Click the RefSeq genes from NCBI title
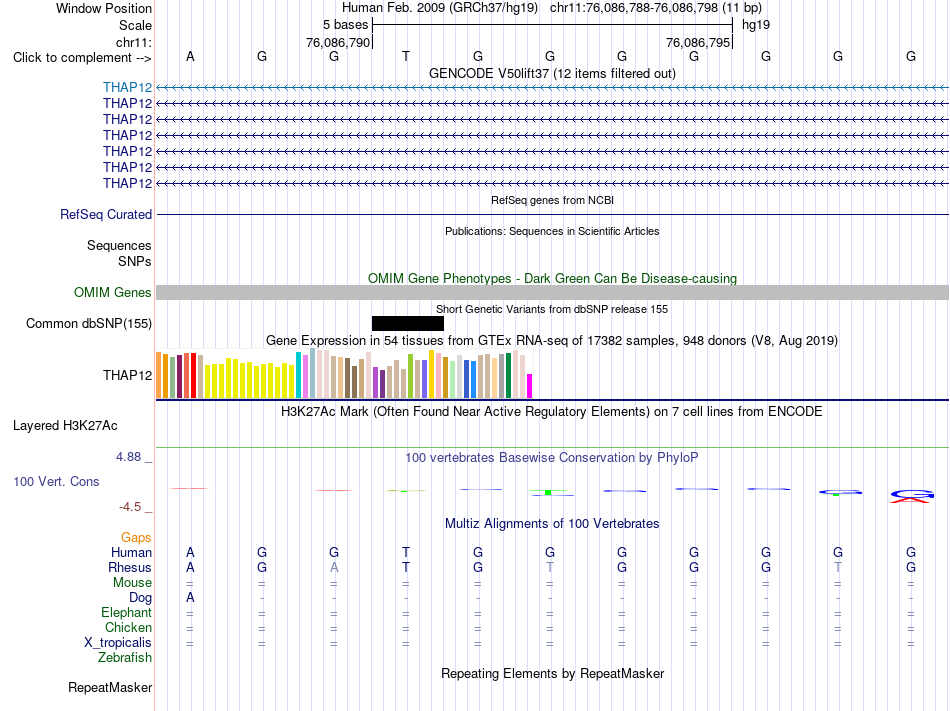 (x=552, y=200)
